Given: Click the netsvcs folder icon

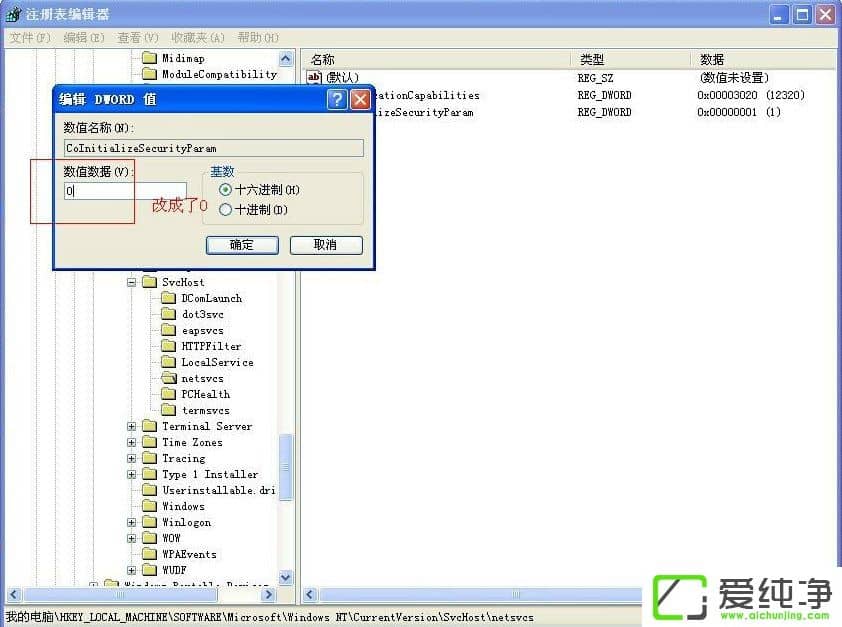Looking at the screenshot, I should pyautogui.click(x=168, y=378).
